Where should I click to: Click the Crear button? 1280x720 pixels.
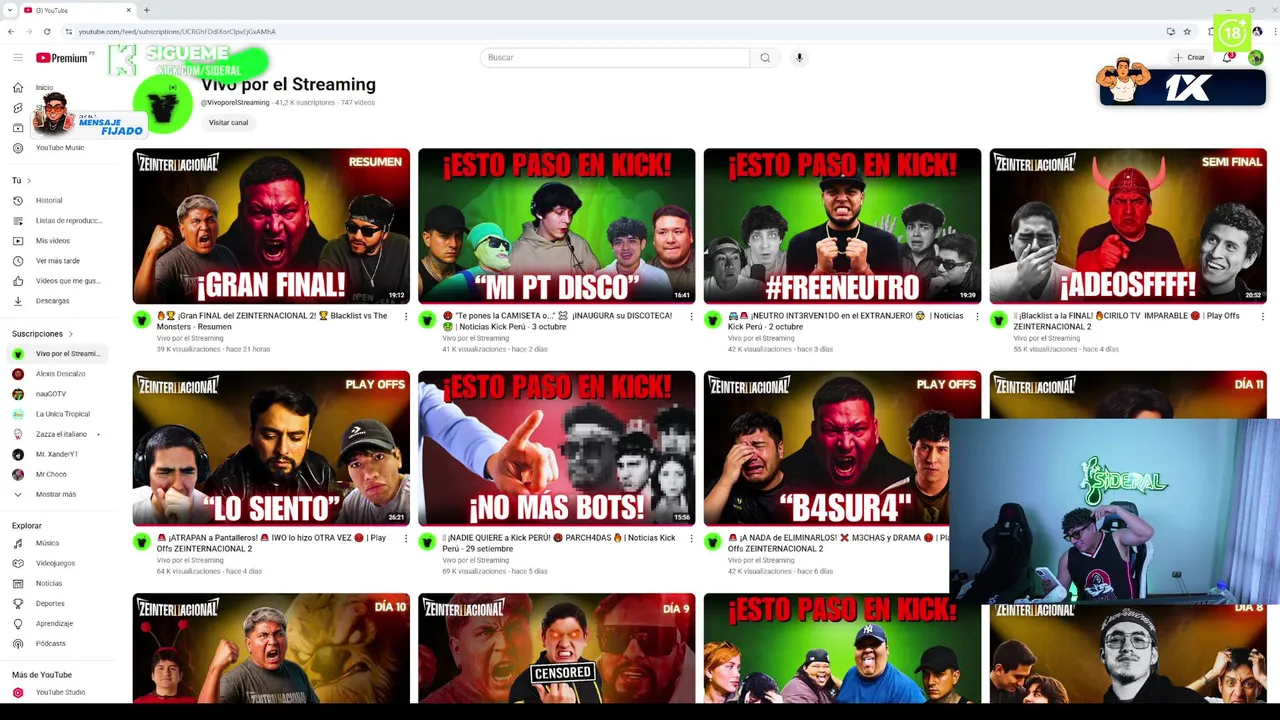point(1190,57)
